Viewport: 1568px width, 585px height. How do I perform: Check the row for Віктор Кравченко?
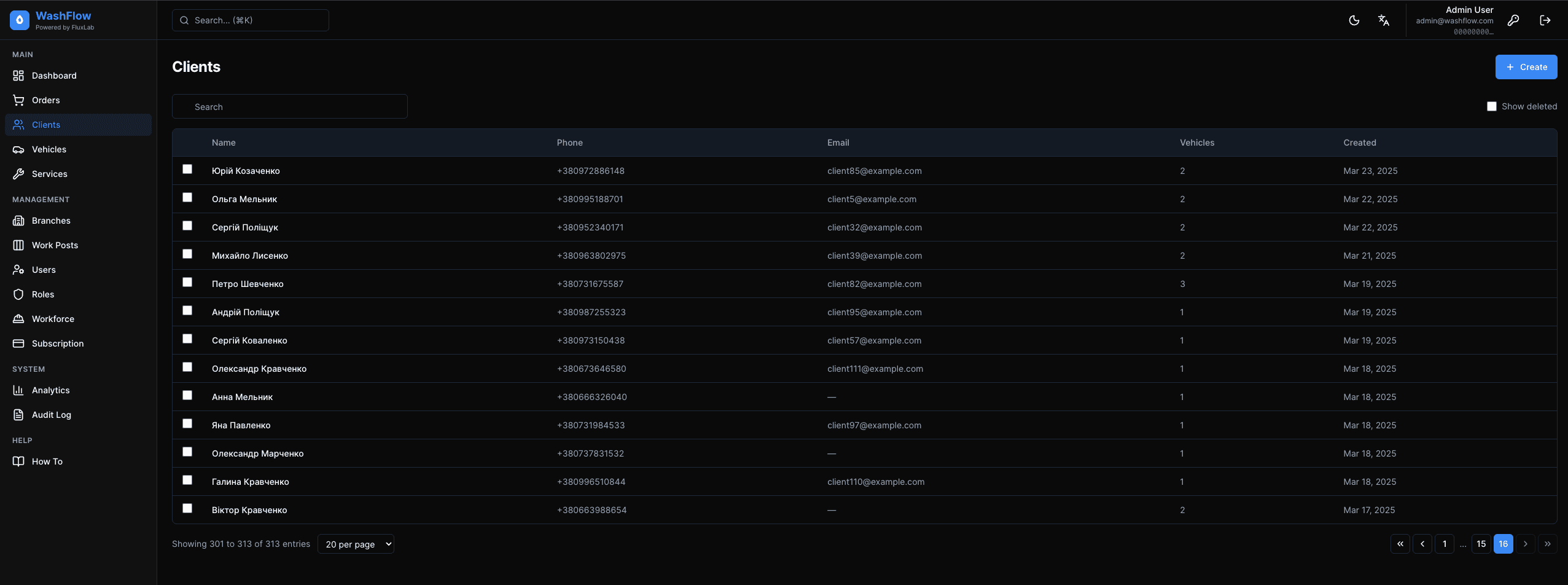pos(187,508)
